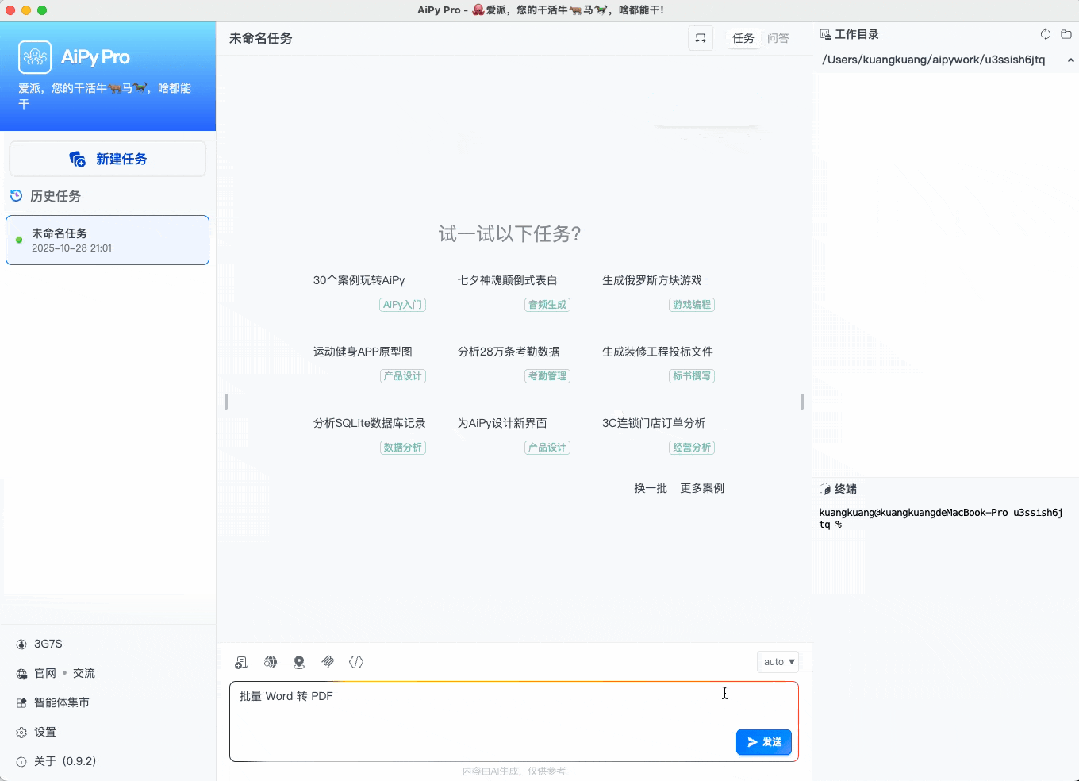Click the left panel collapse handle

click(x=226, y=401)
